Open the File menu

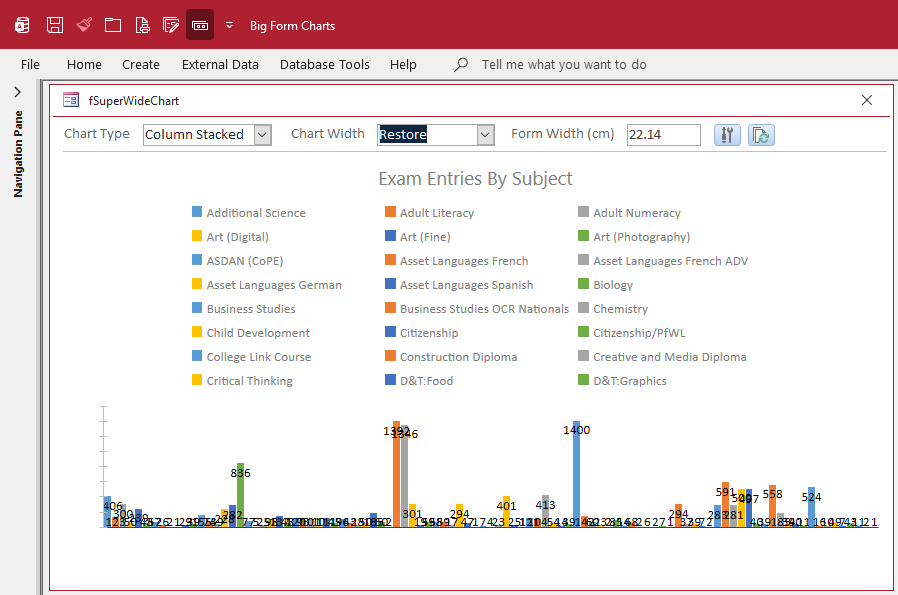30,65
